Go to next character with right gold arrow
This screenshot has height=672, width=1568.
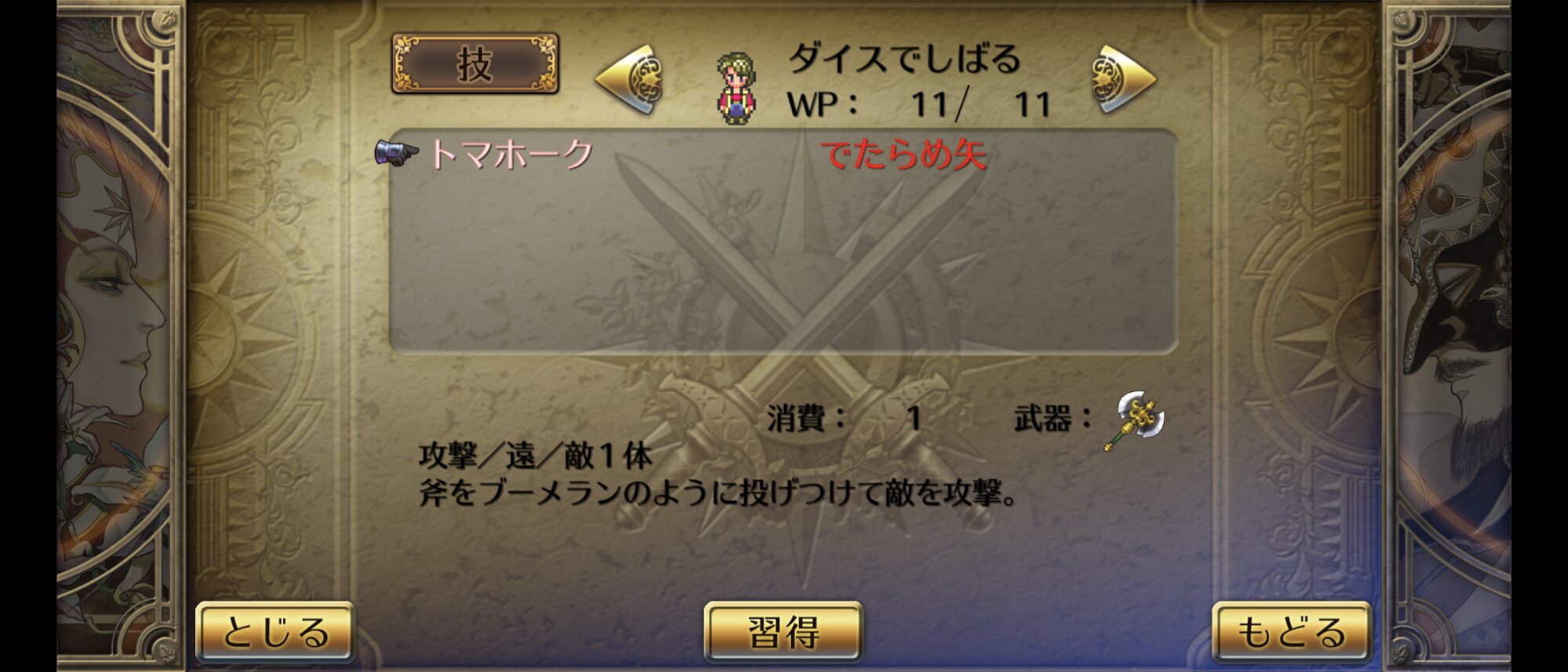click(1123, 79)
